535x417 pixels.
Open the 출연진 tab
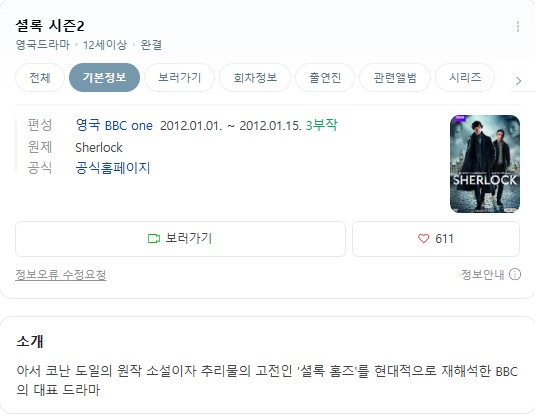click(x=325, y=78)
